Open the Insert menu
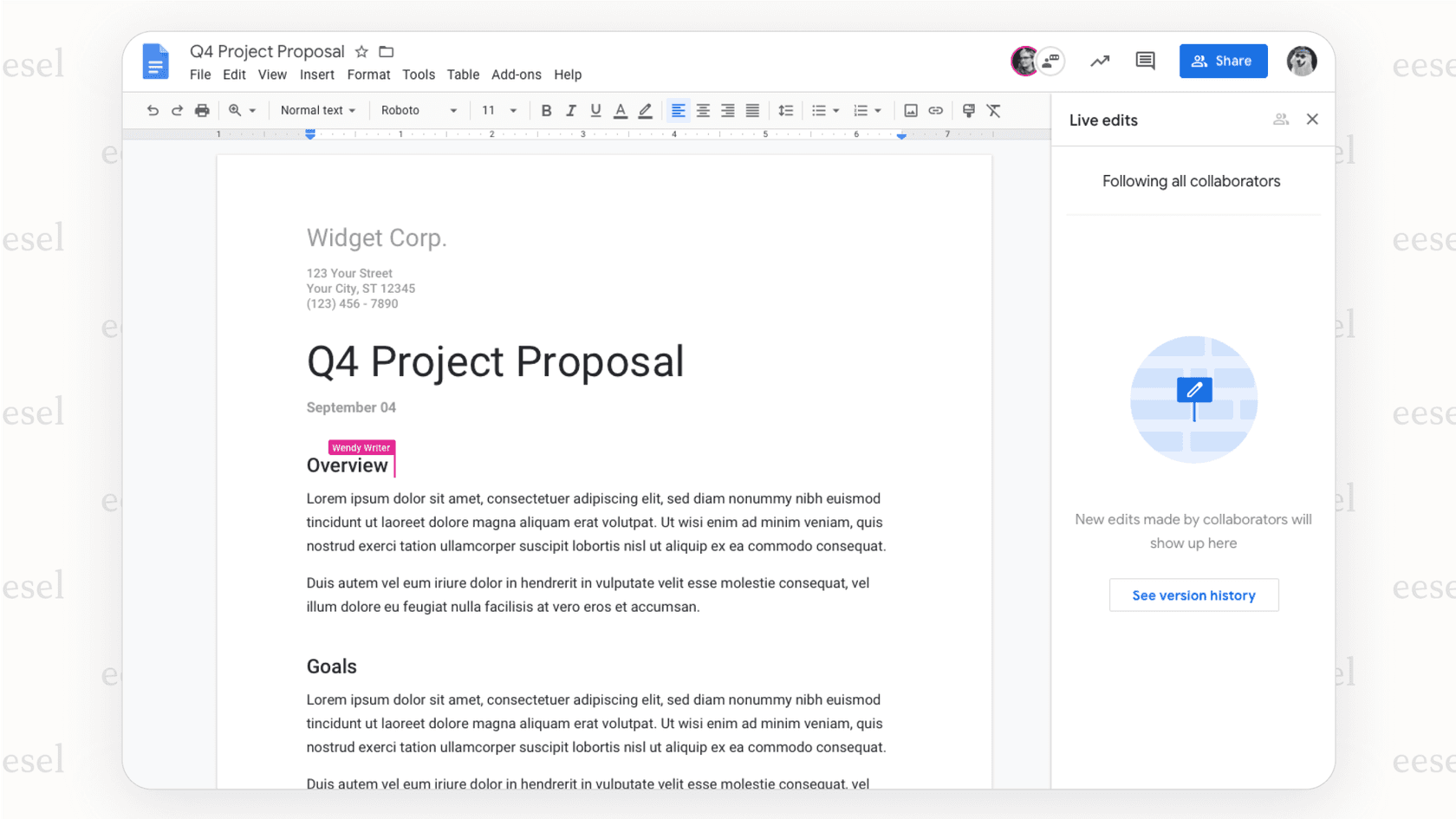1456x819 pixels. click(x=316, y=75)
